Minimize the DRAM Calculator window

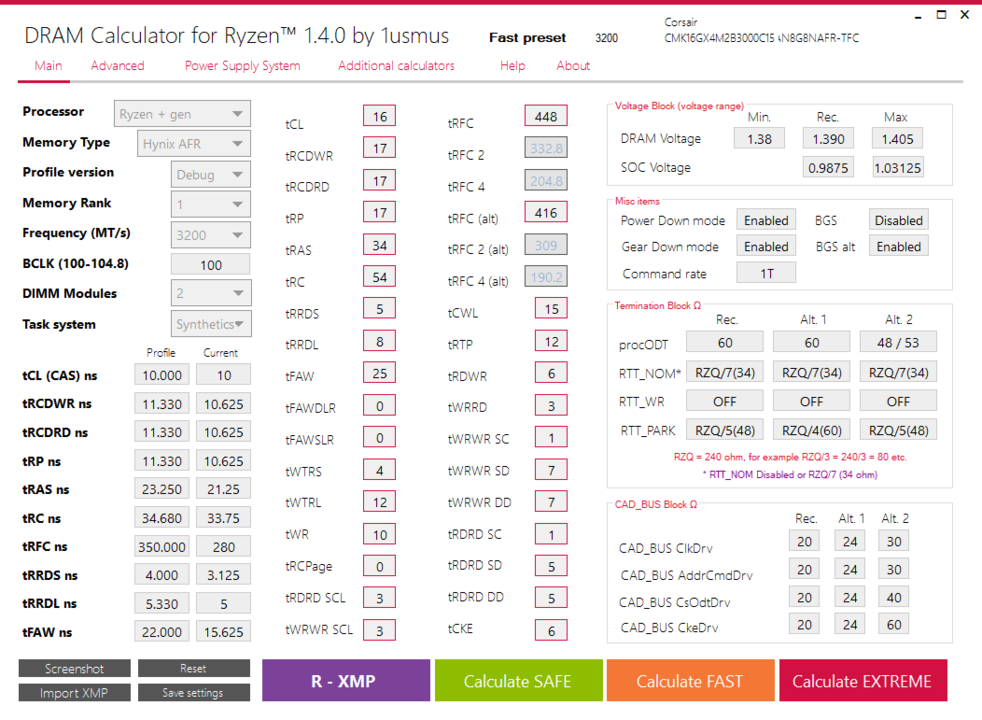coord(917,15)
